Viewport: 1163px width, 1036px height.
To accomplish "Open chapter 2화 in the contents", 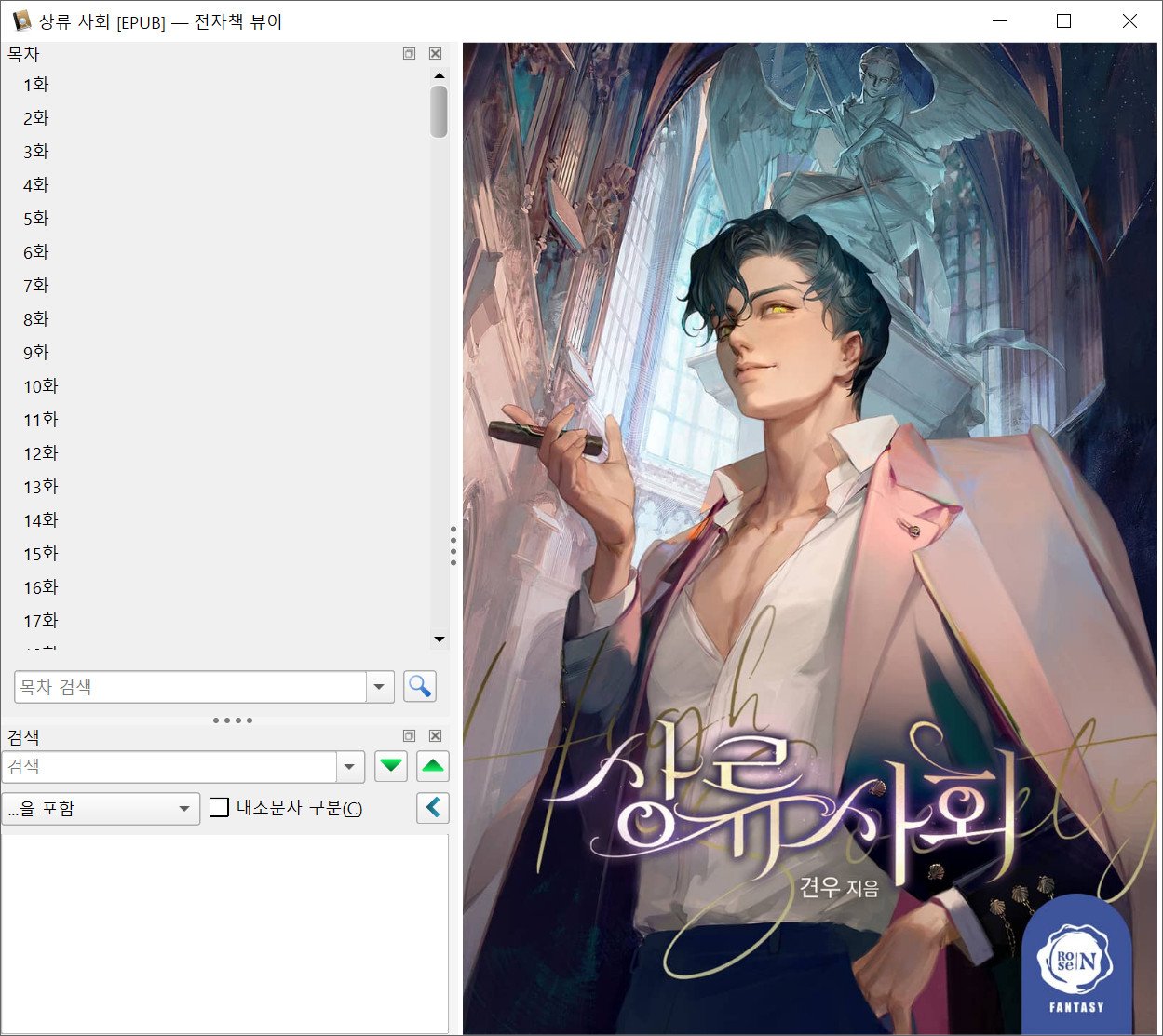I will pyautogui.click(x=35, y=118).
